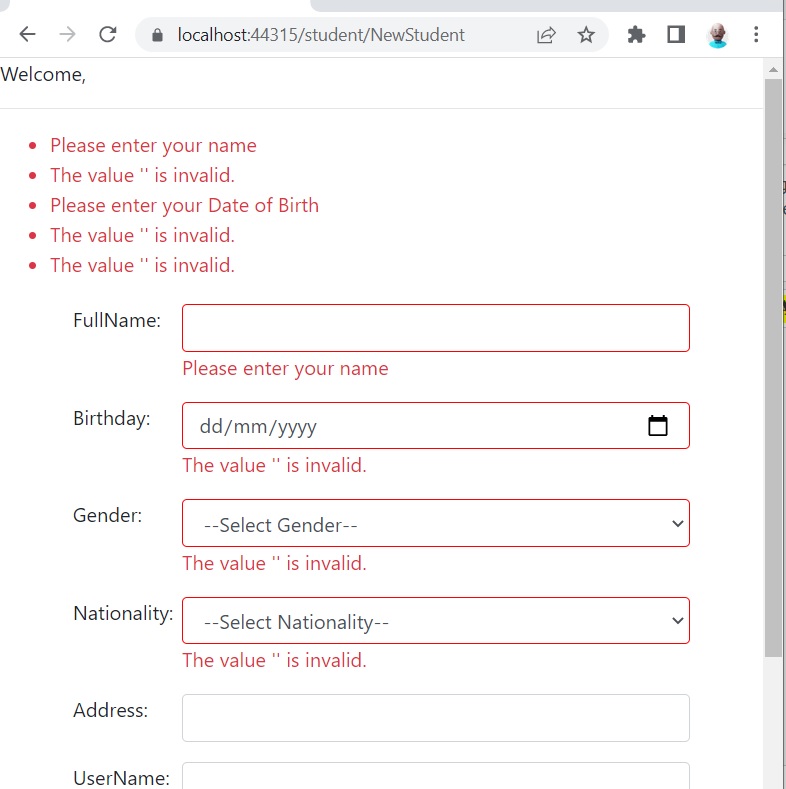The image size is (786, 789).
Task: Toggle the browser side panel
Action: [x=676, y=35]
